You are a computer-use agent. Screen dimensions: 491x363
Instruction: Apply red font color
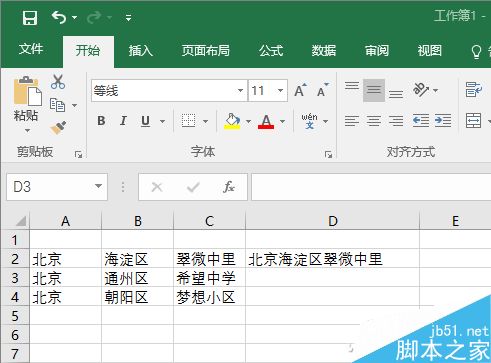click(x=266, y=121)
